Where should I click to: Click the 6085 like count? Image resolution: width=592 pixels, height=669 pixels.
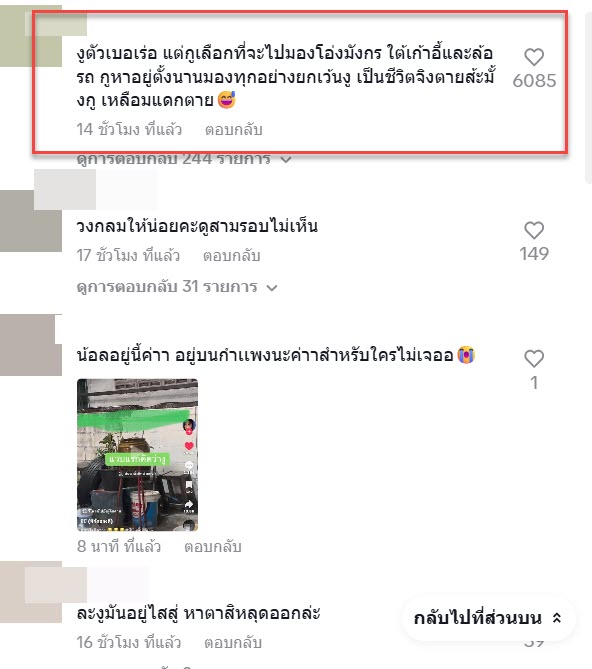click(x=534, y=81)
